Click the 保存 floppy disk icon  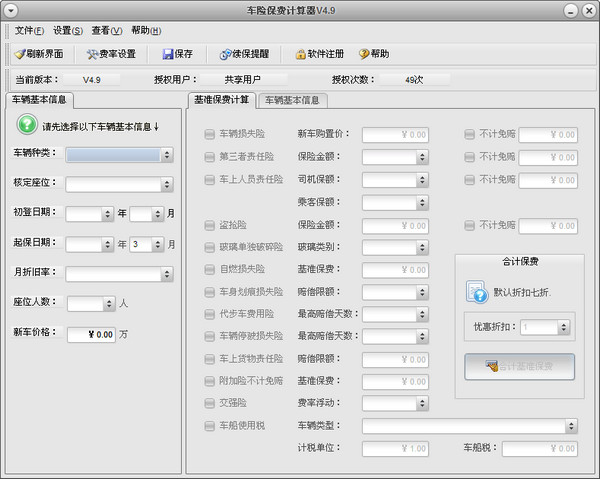[168, 54]
